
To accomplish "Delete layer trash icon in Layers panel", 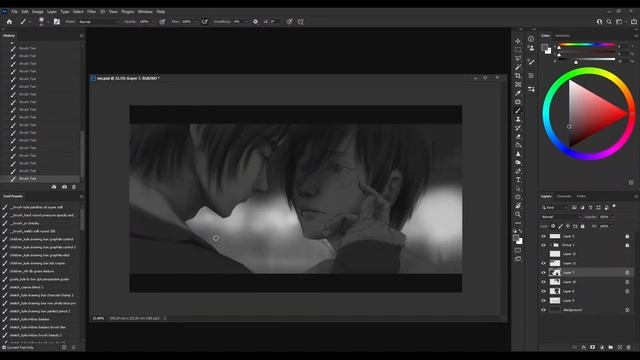I will [x=629, y=347].
